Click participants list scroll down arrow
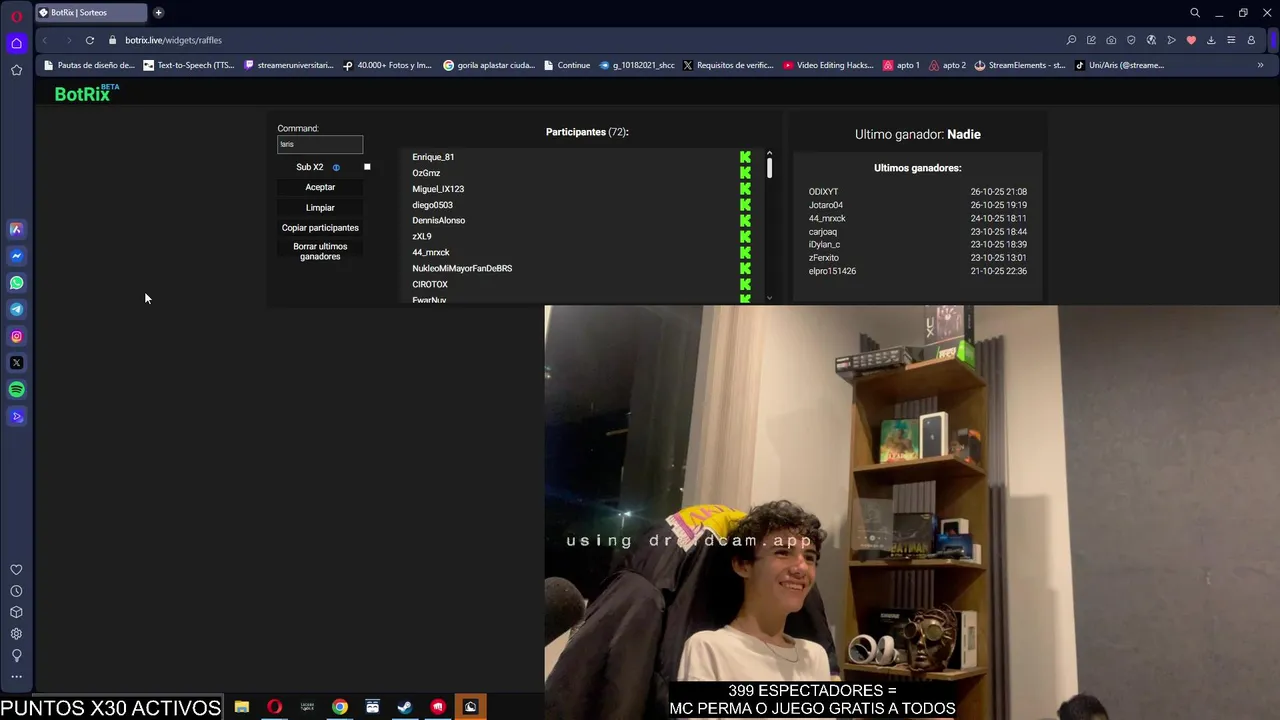 769,298
